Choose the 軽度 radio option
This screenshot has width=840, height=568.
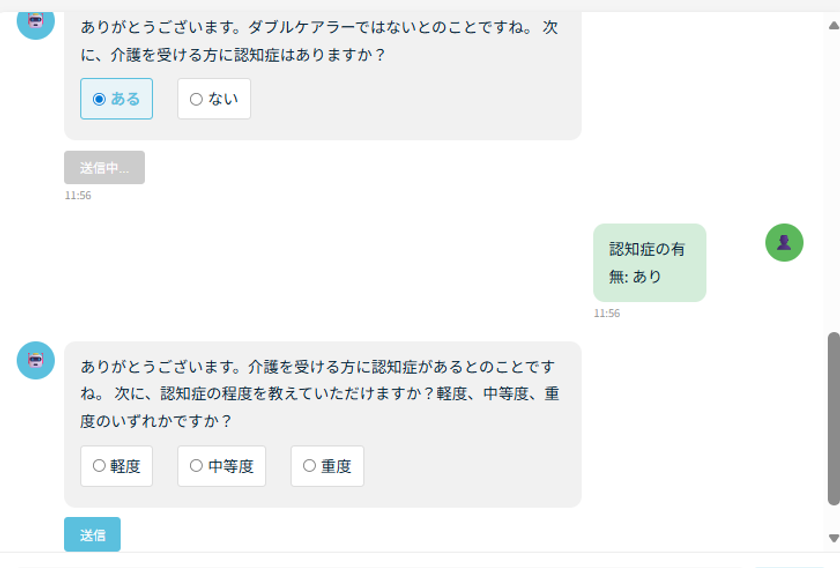tap(116, 466)
